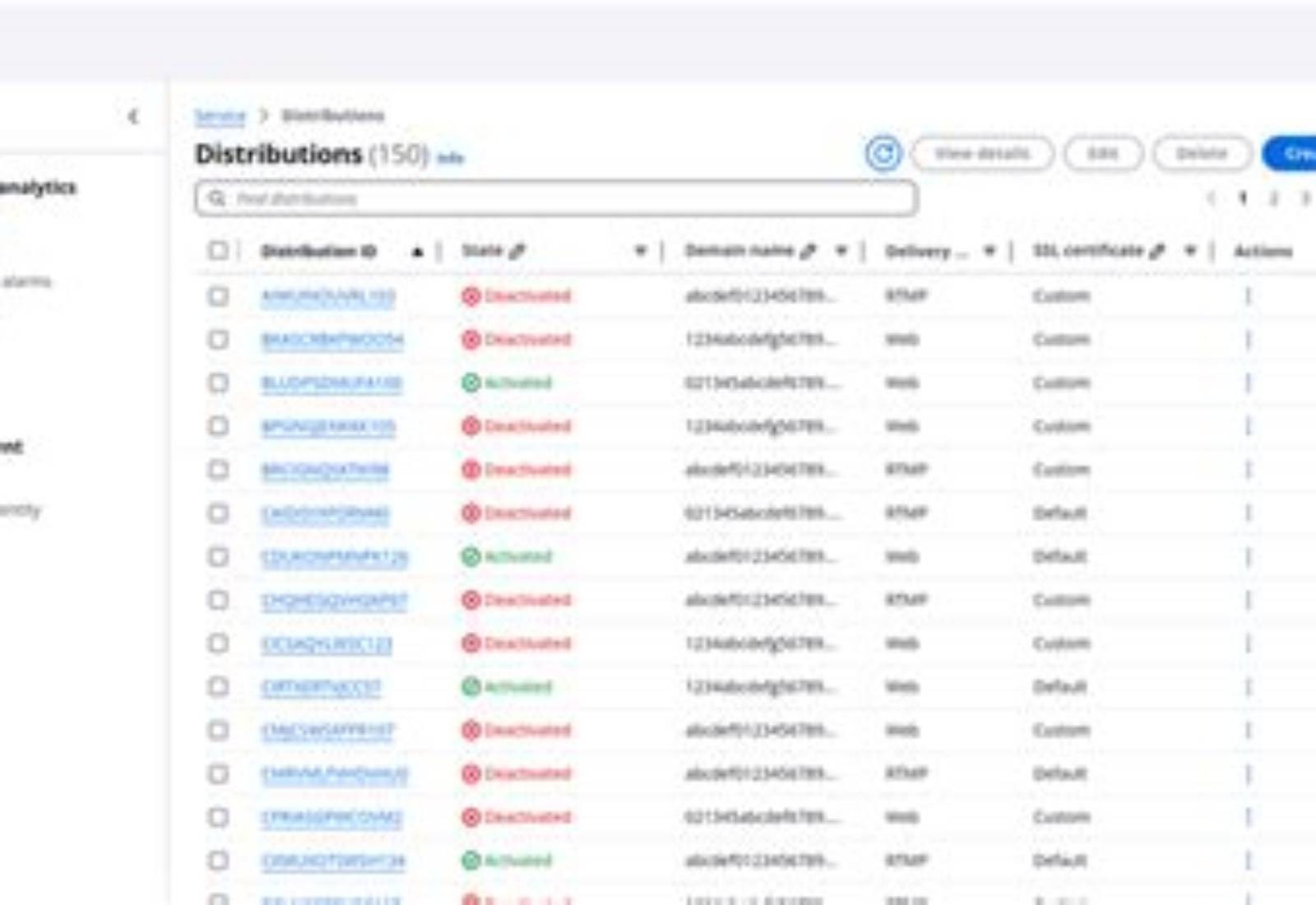Click the refresh icon button
1316x905 pixels.
(x=883, y=154)
